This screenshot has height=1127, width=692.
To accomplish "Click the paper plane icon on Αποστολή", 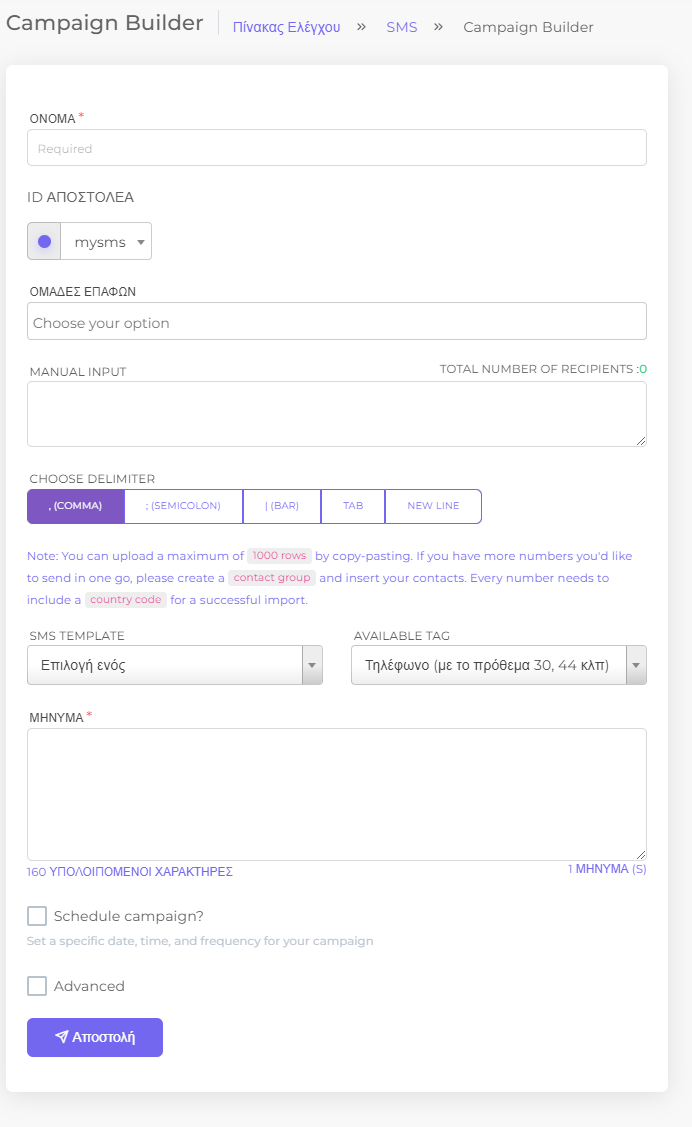I will tap(62, 1036).
